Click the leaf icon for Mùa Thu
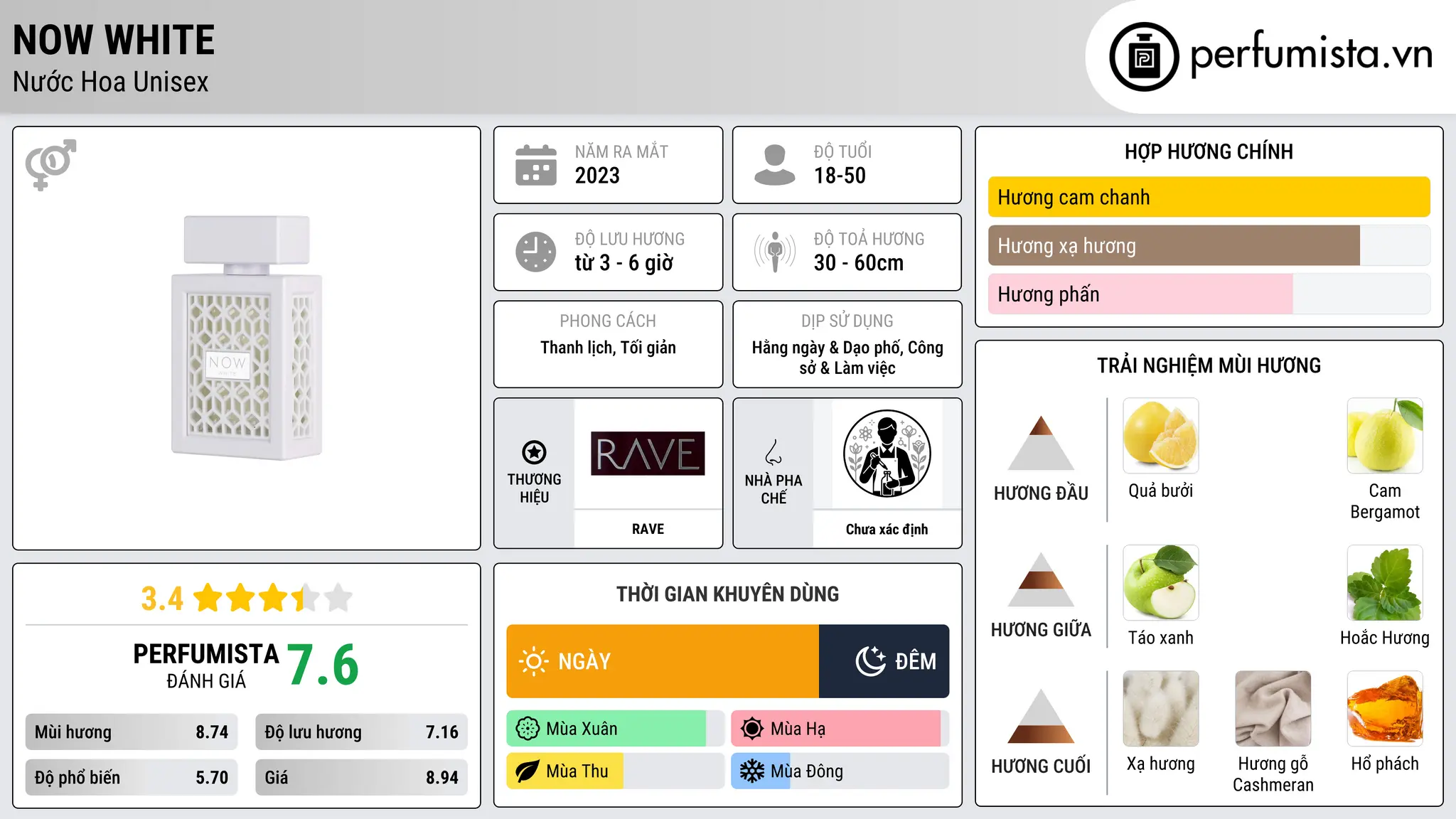The height and width of the screenshot is (819, 1456). (528, 771)
